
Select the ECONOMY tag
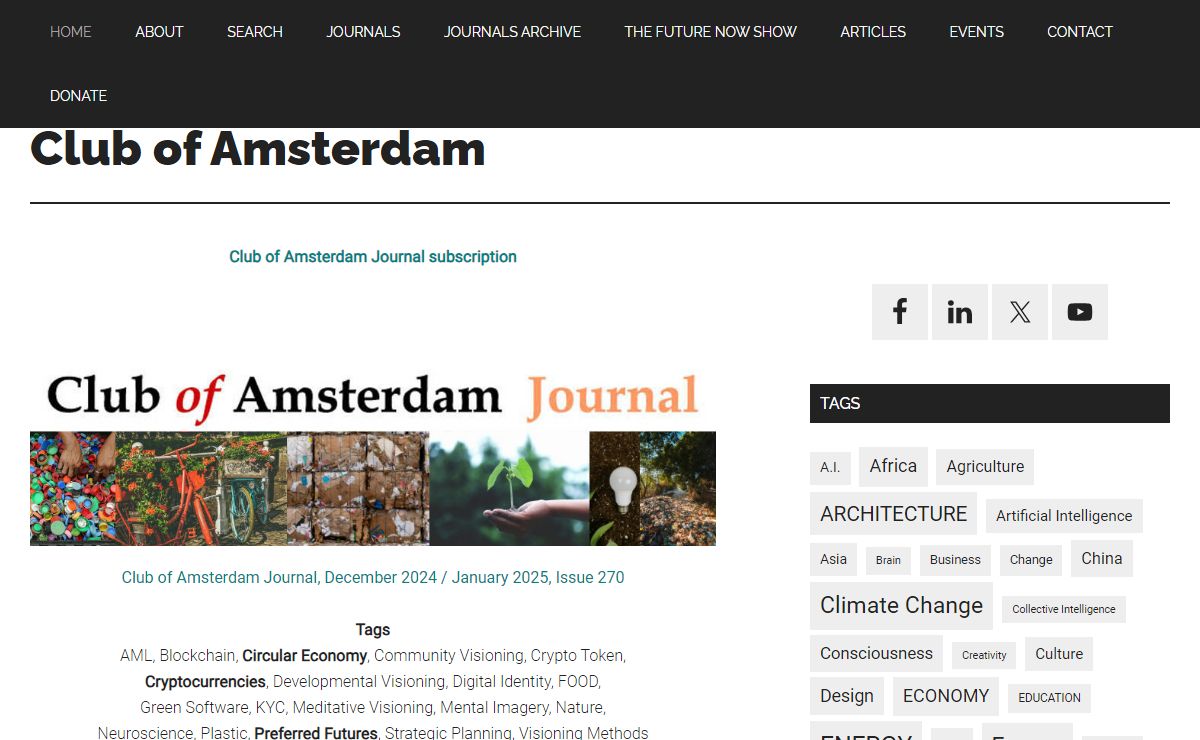click(x=946, y=696)
